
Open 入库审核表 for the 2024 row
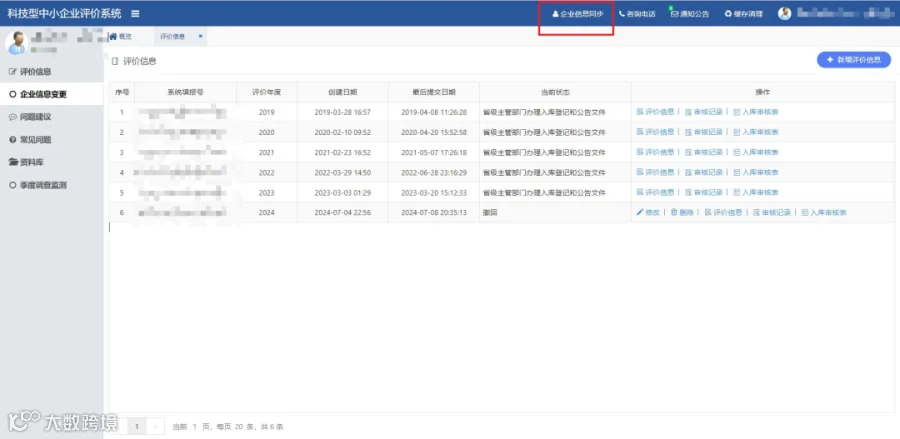824,212
